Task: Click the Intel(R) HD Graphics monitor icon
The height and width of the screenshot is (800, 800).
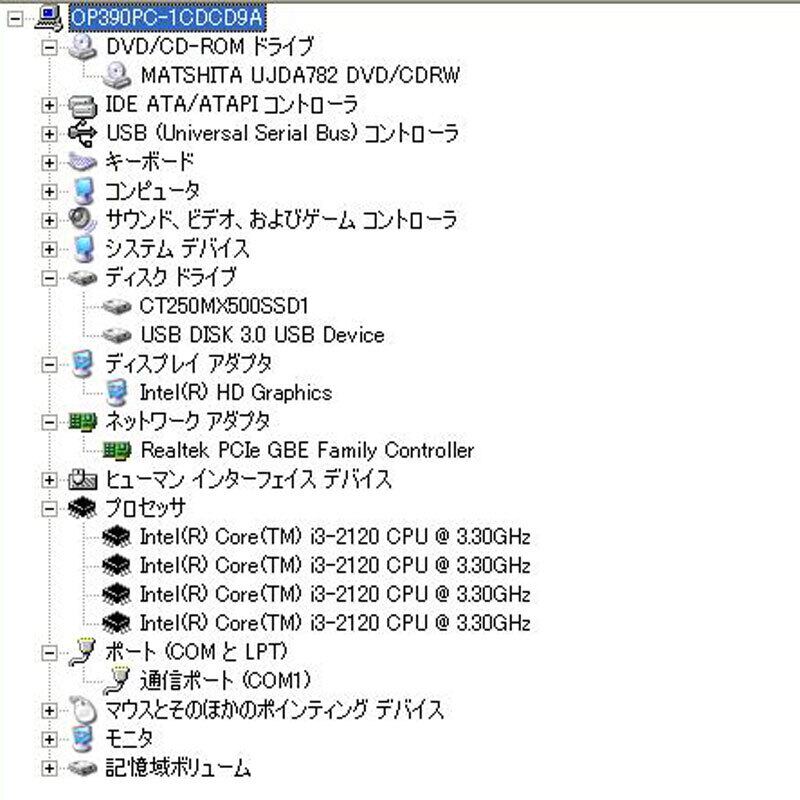Action: pos(117,393)
